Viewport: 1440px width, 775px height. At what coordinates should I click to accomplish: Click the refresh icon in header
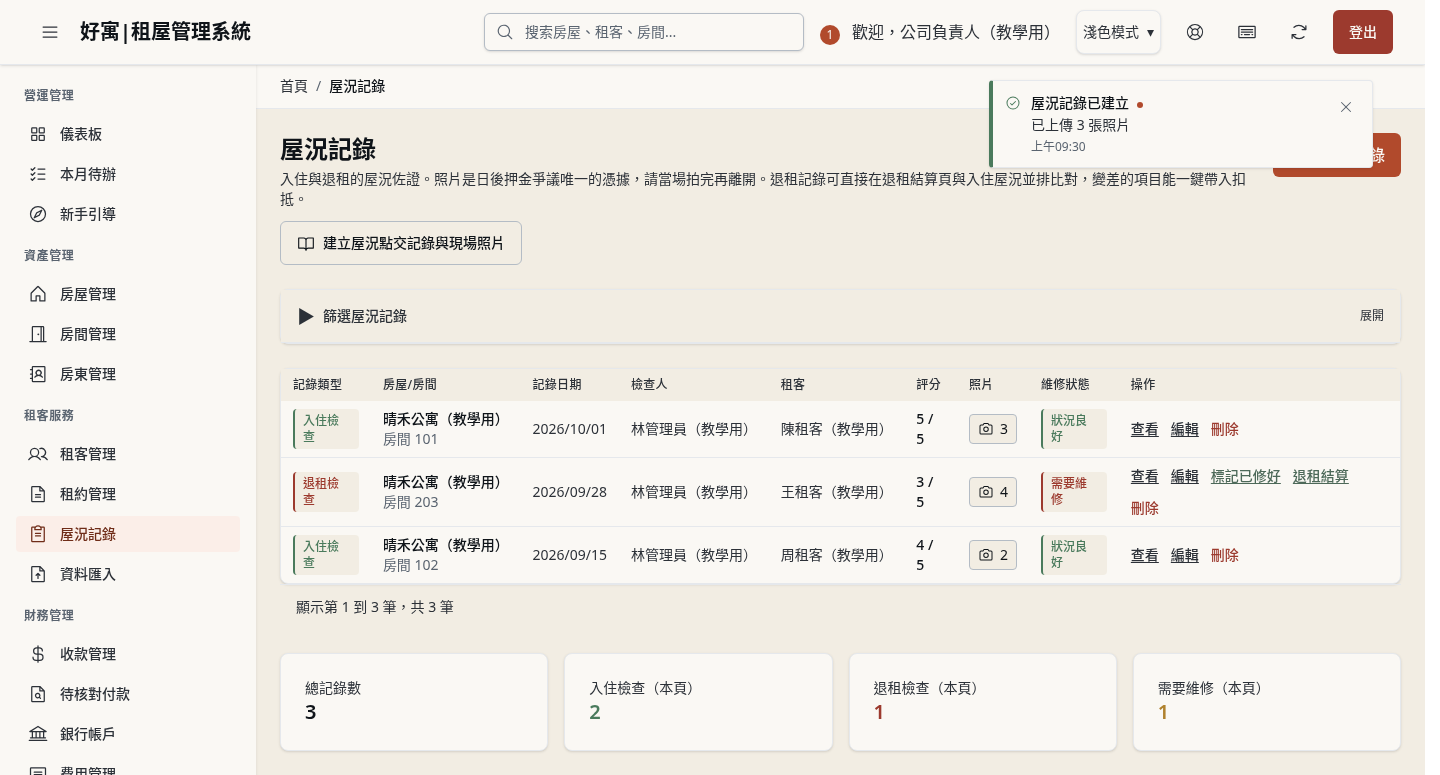1299,32
